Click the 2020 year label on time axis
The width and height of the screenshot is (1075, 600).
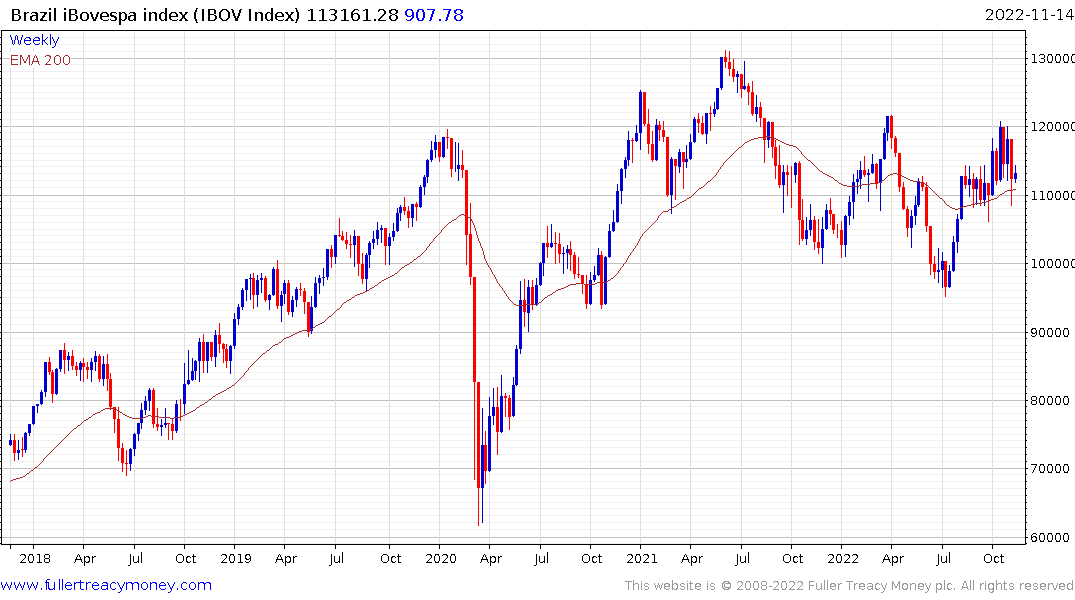(441, 558)
